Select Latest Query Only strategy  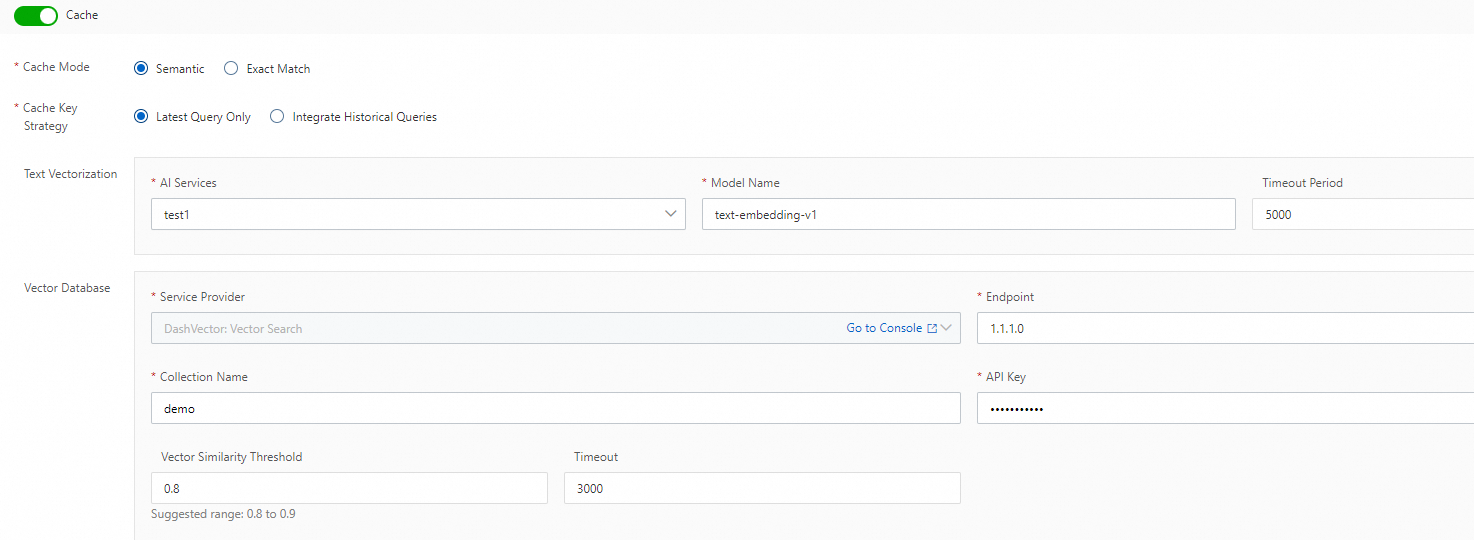[141, 117]
